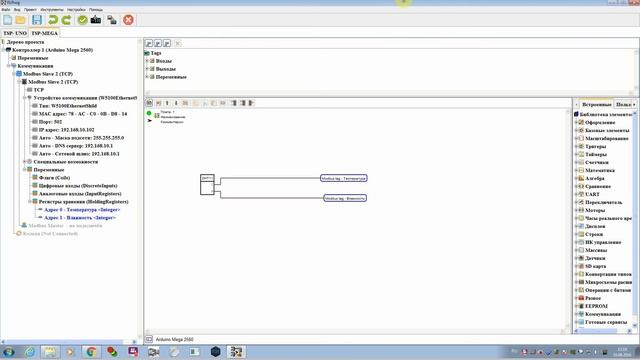The image size is (640, 360).
Task: Click the computers connection icon in toolbar
Action: click(x=112, y=20)
